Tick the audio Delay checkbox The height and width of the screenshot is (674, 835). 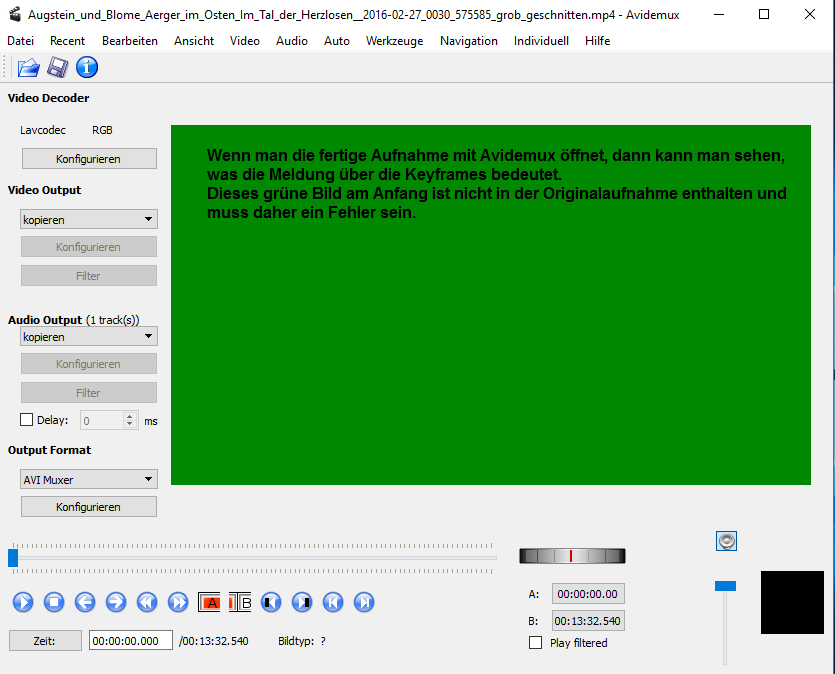coord(27,420)
